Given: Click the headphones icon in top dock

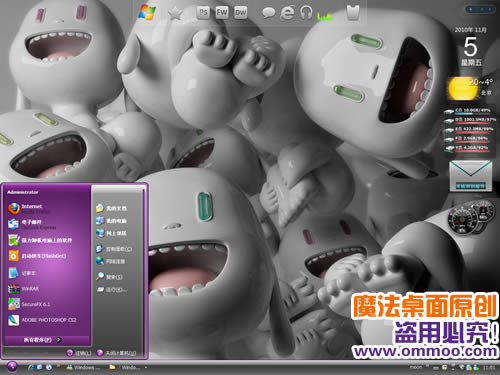Looking at the screenshot, I should pyautogui.click(x=306, y=13).
